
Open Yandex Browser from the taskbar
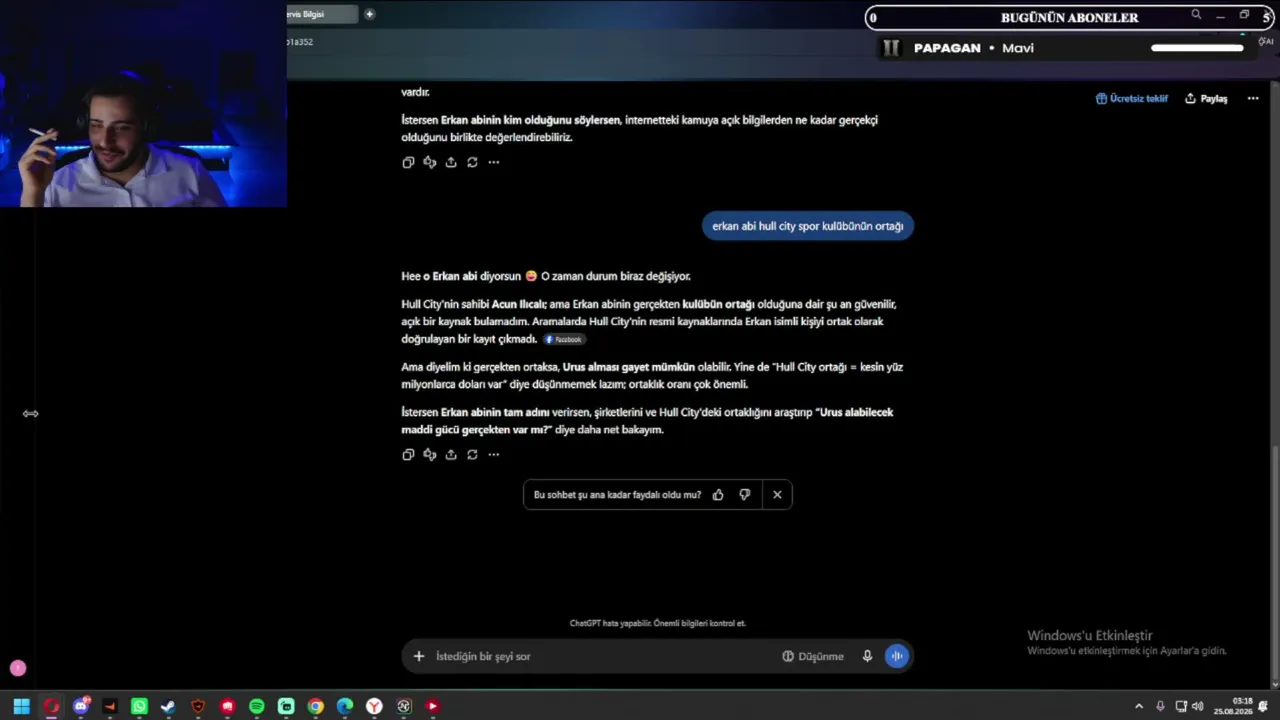(x=374, y=707)
